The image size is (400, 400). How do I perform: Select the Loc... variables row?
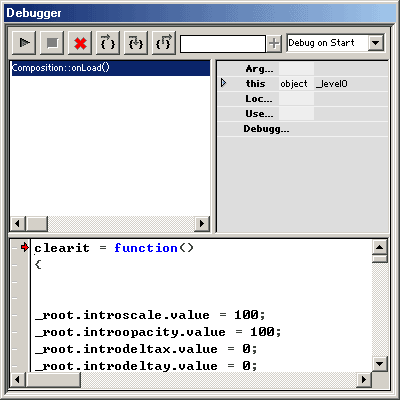[x=303, y=99]
